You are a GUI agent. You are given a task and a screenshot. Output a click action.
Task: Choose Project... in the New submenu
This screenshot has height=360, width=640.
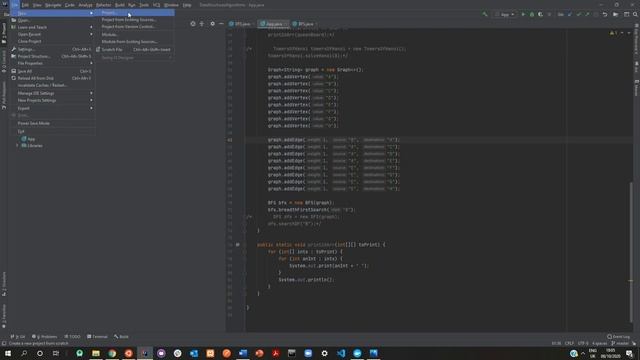[x=135, y=13]
